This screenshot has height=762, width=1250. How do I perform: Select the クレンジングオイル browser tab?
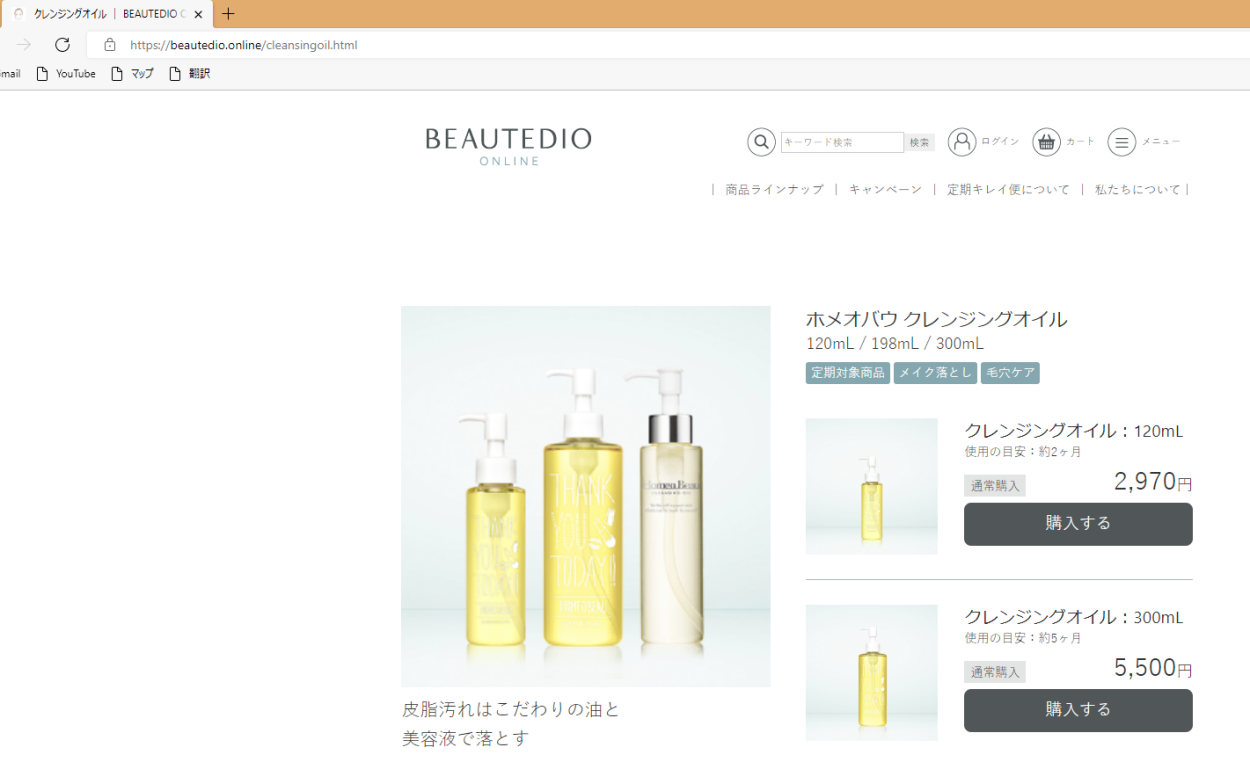(x=105, y=14)
